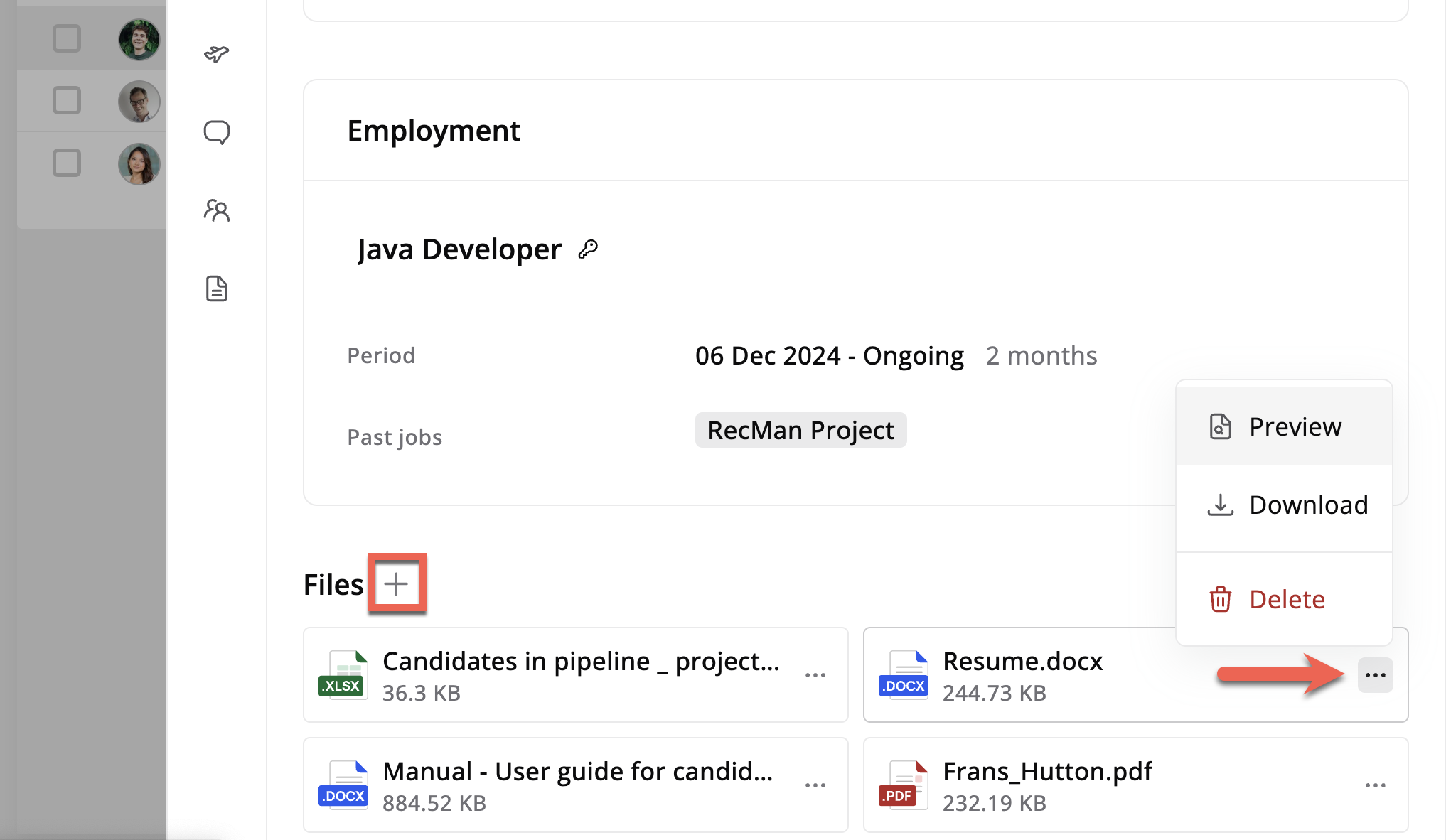
Task: Open the chat bubble sidebar icon
Action: (217, 132)
